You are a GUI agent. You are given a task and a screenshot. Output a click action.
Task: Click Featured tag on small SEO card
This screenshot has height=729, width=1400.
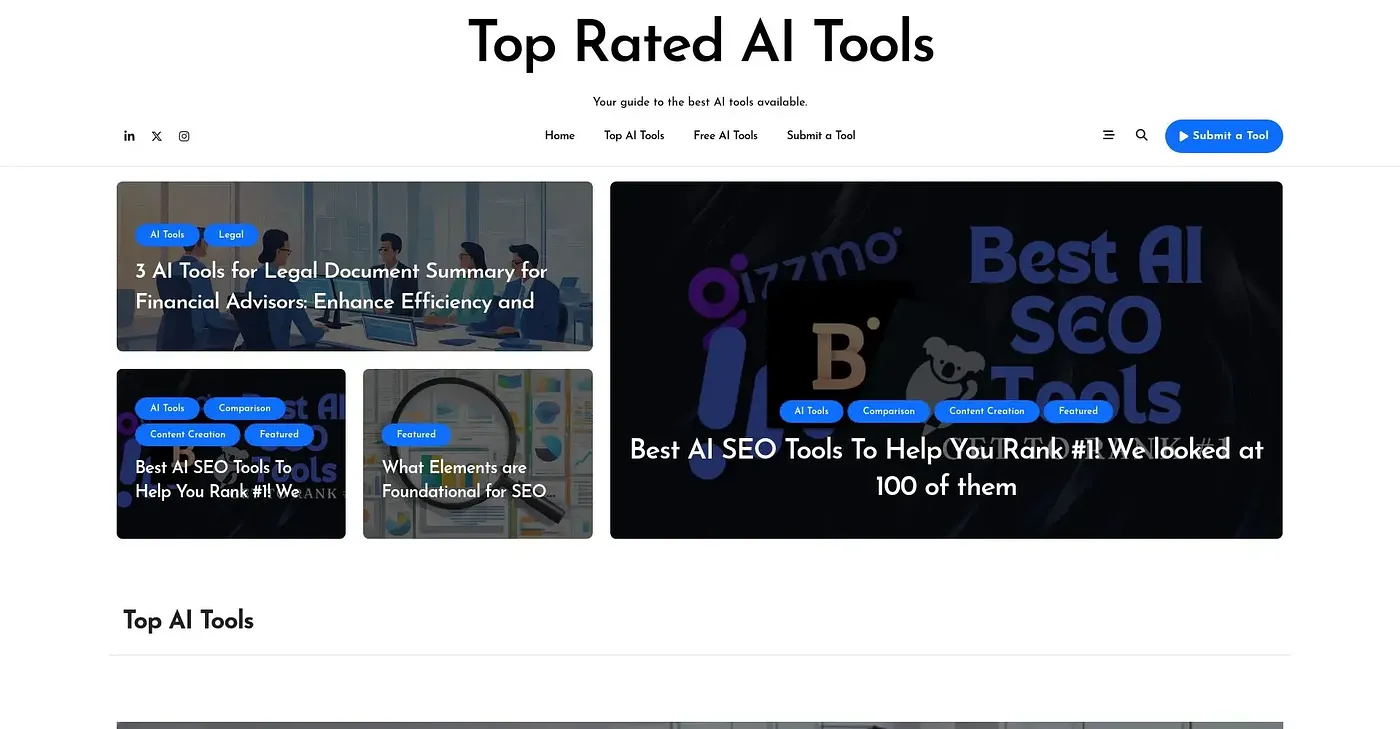[279, 434]
